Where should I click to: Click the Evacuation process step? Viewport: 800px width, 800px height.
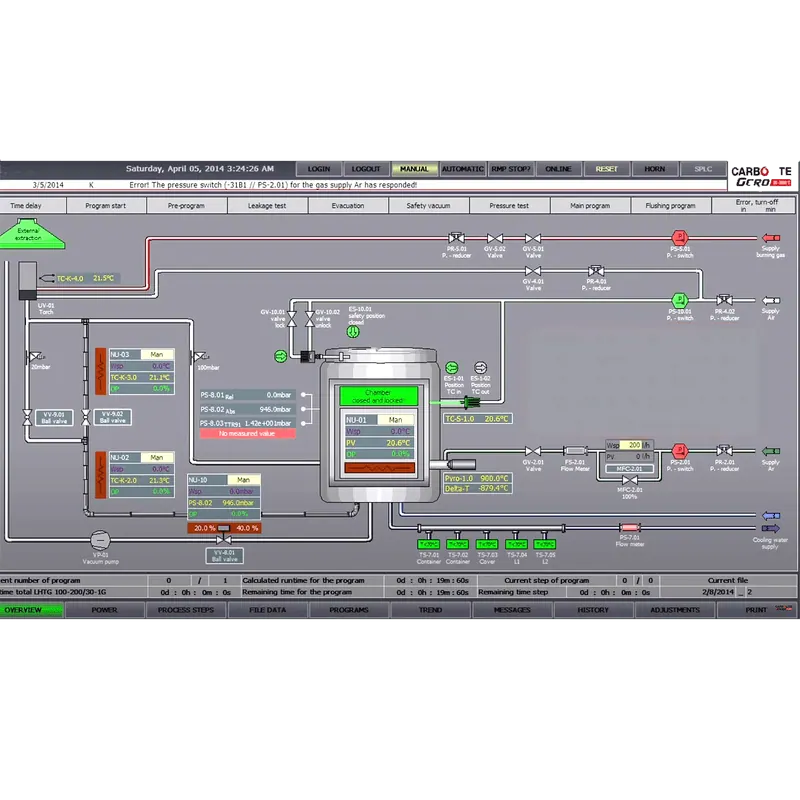348,206
